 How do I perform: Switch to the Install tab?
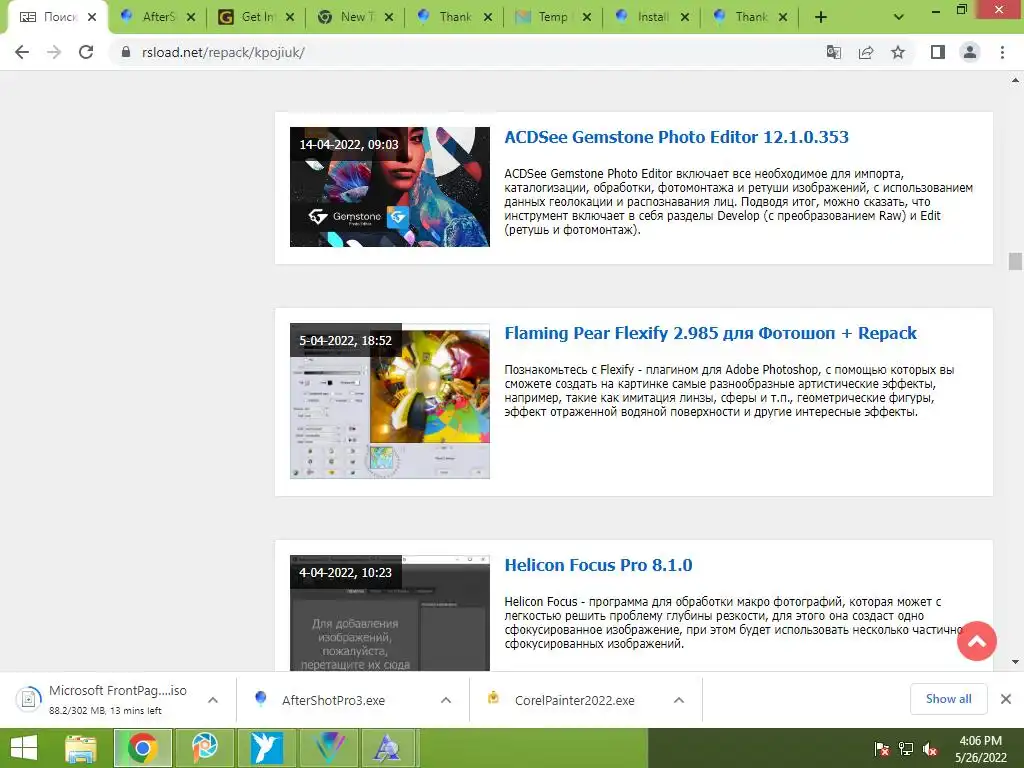(651, 17)
